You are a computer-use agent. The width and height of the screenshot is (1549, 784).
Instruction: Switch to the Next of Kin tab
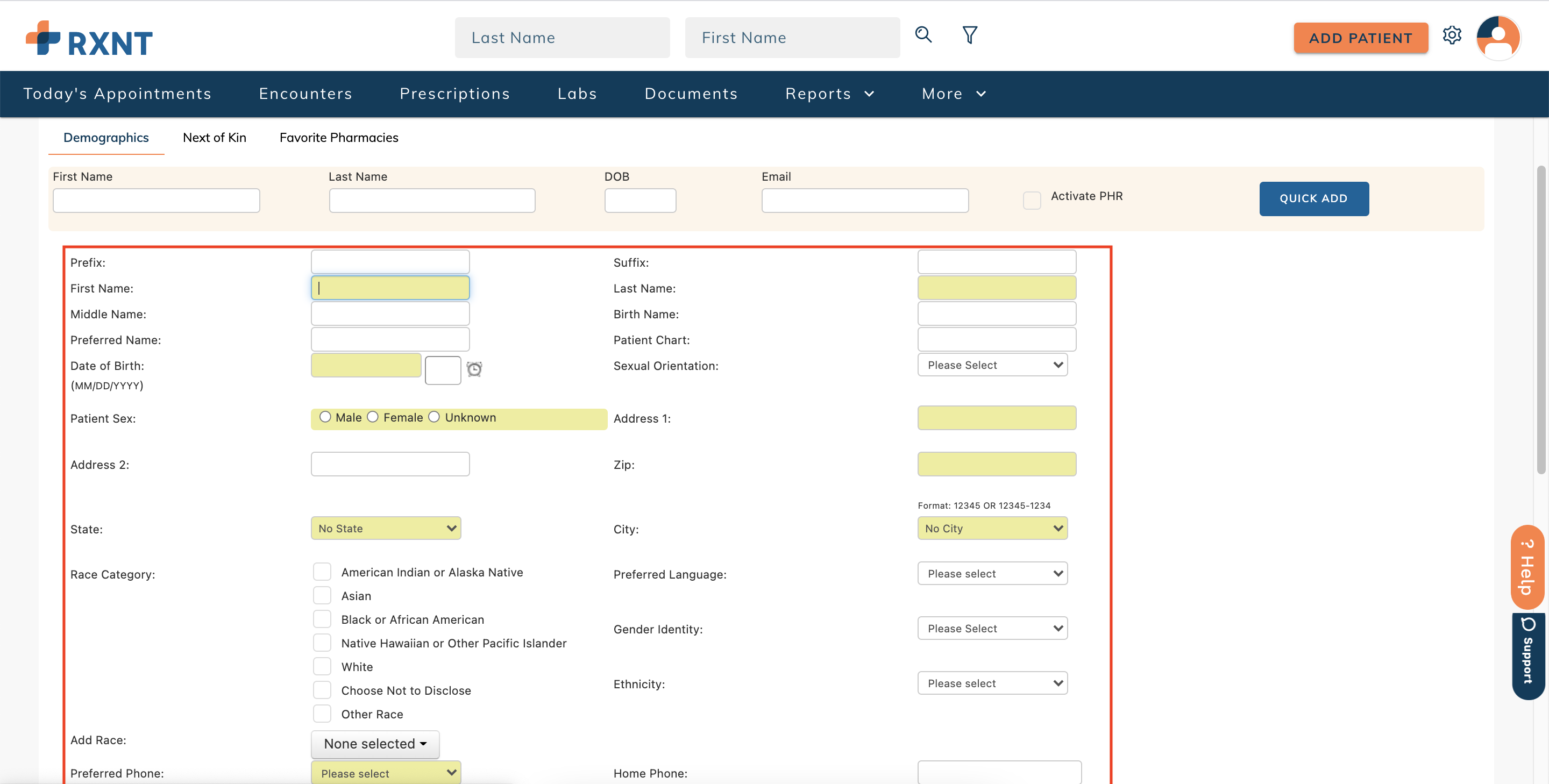214,137
